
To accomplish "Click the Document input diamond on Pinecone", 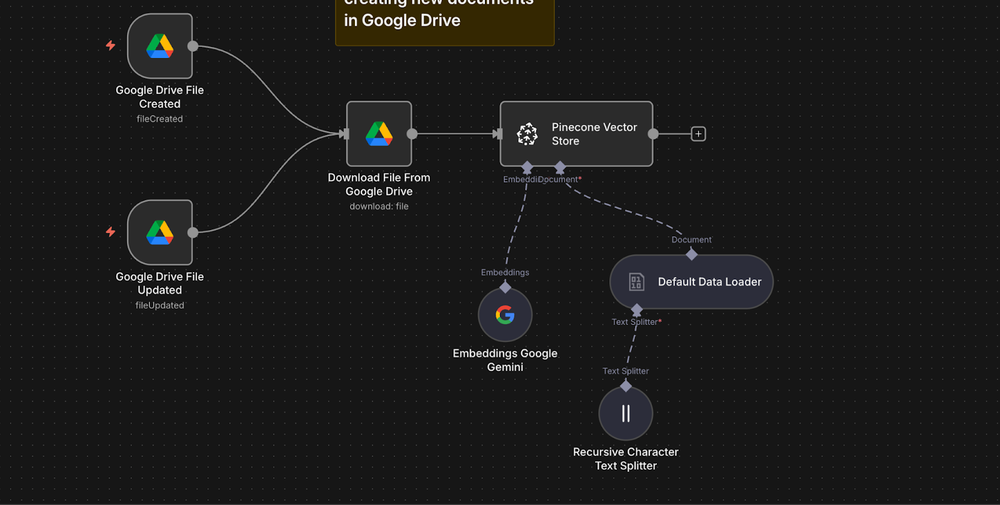I will [x=560, y=167].
